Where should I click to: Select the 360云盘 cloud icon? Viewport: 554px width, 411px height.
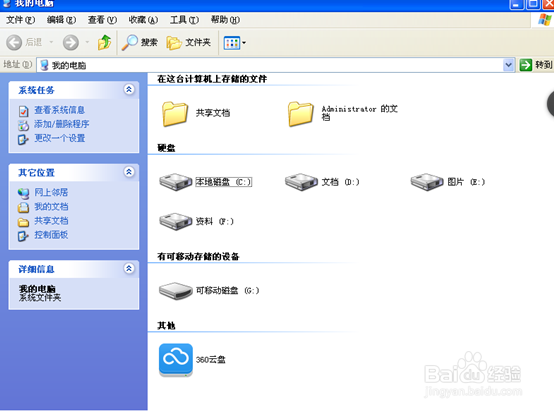click(x=176, y=360)
